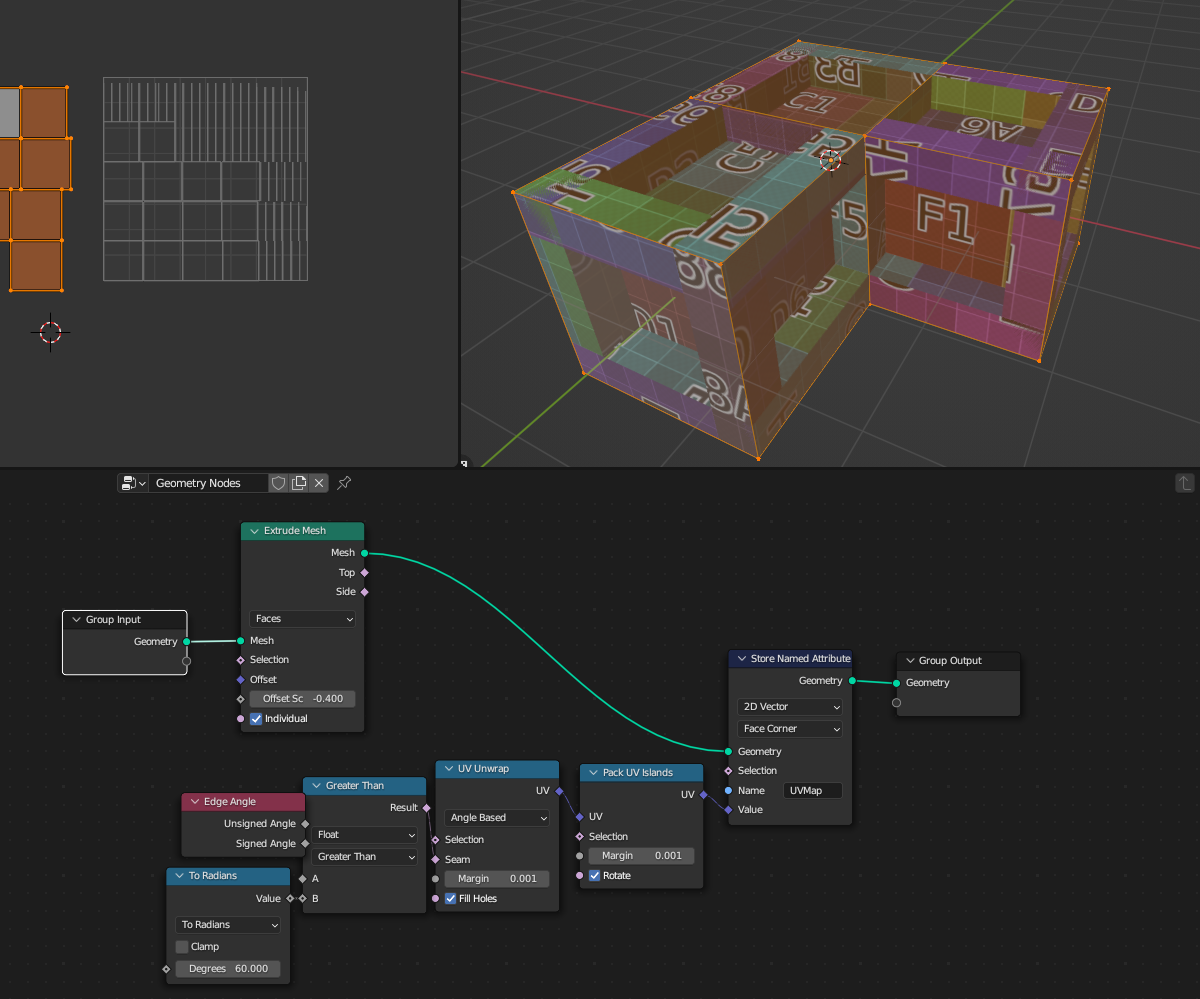Click the empty socket on Group Output
Screen dimensions: 1200x999
click(x=896, y=703)
